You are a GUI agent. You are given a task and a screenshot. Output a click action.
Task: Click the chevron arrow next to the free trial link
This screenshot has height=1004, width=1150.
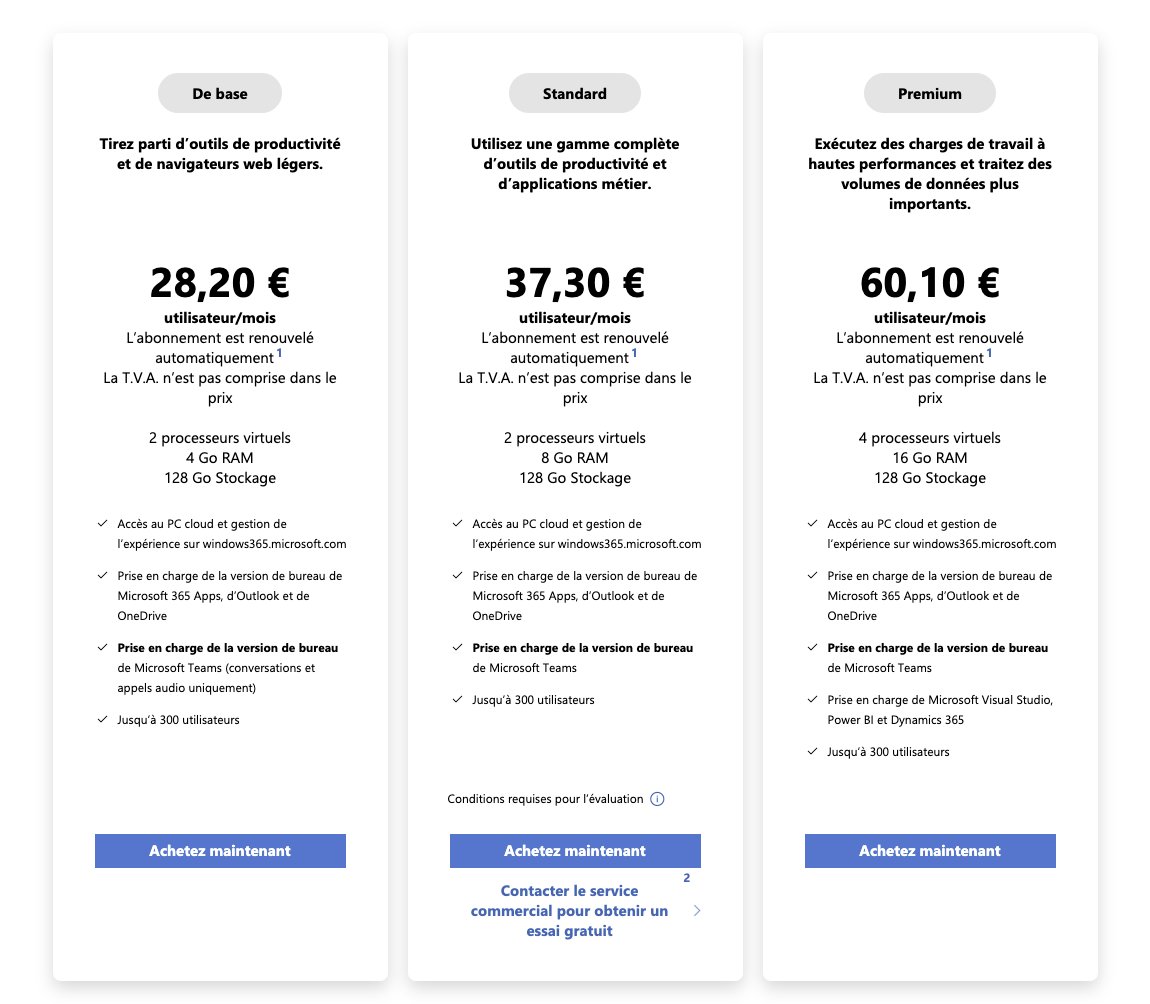pyautogui.click(x=698, y=911)
